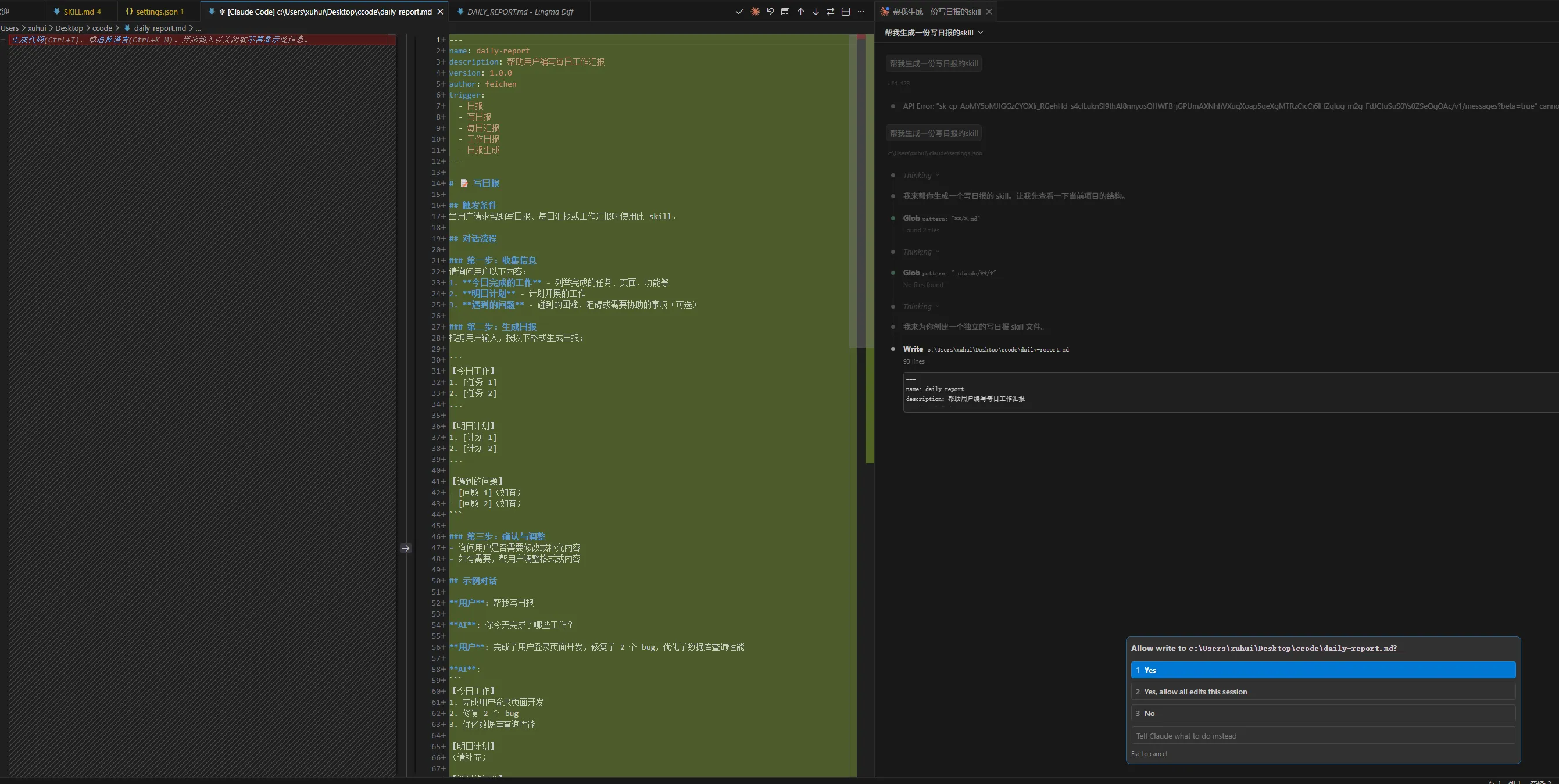Toggle the inline split view layout icon
Viewport: 1559px width, 784px height.
pyautogui.click(x=845, y=12)
